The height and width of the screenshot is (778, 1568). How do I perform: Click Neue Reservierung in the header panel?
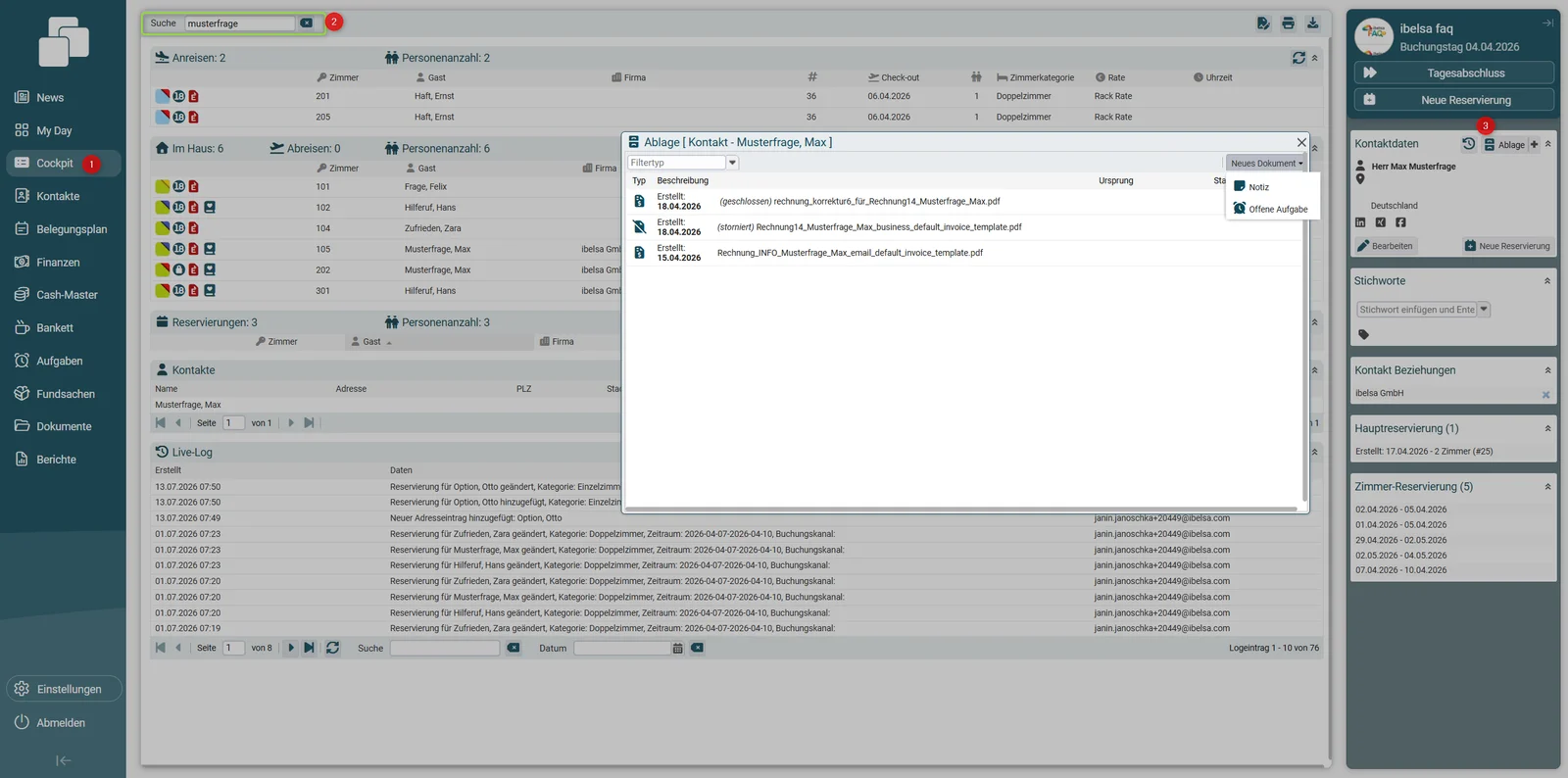coord(1454,100)
